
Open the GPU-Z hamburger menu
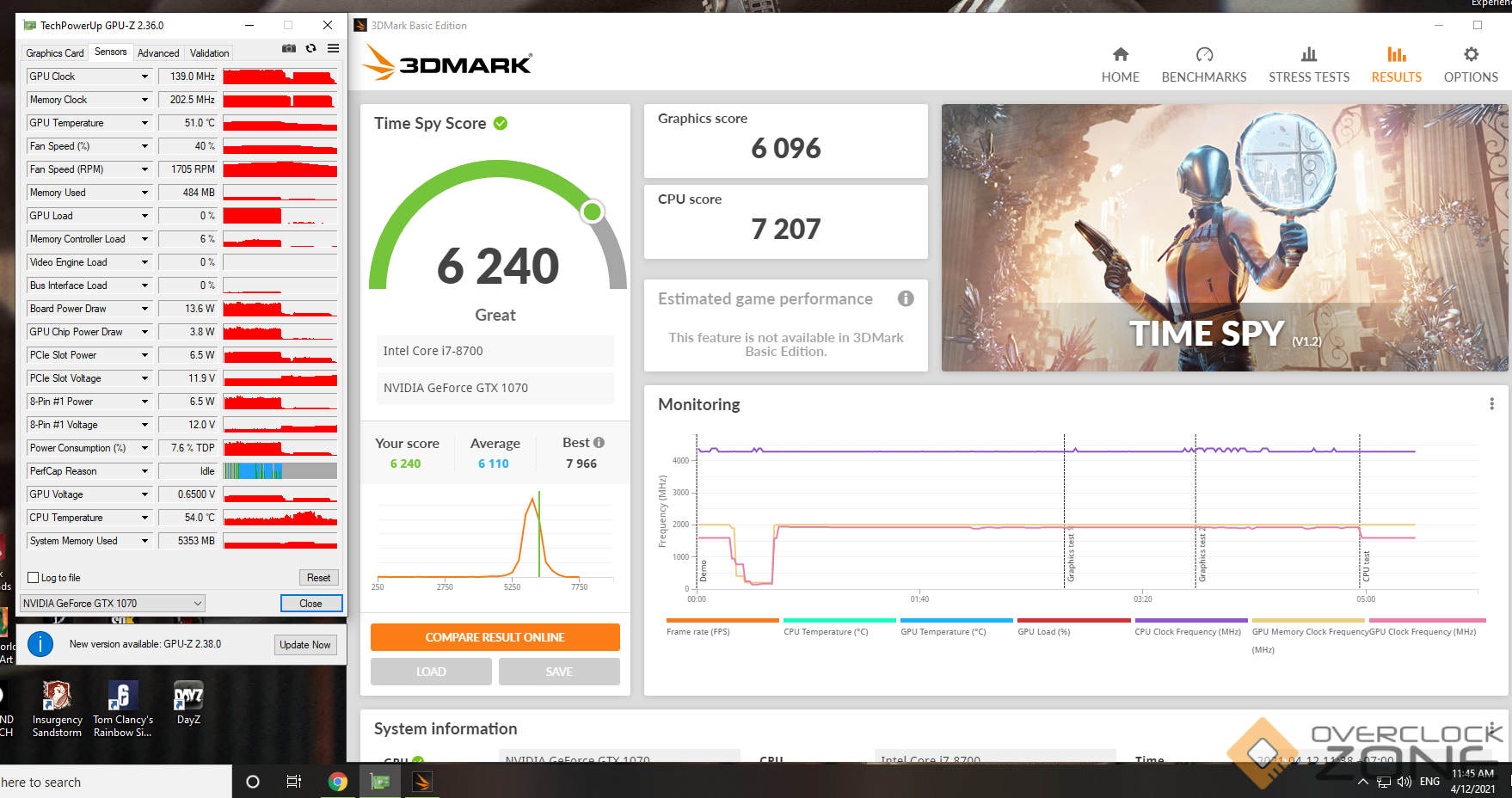333,49
